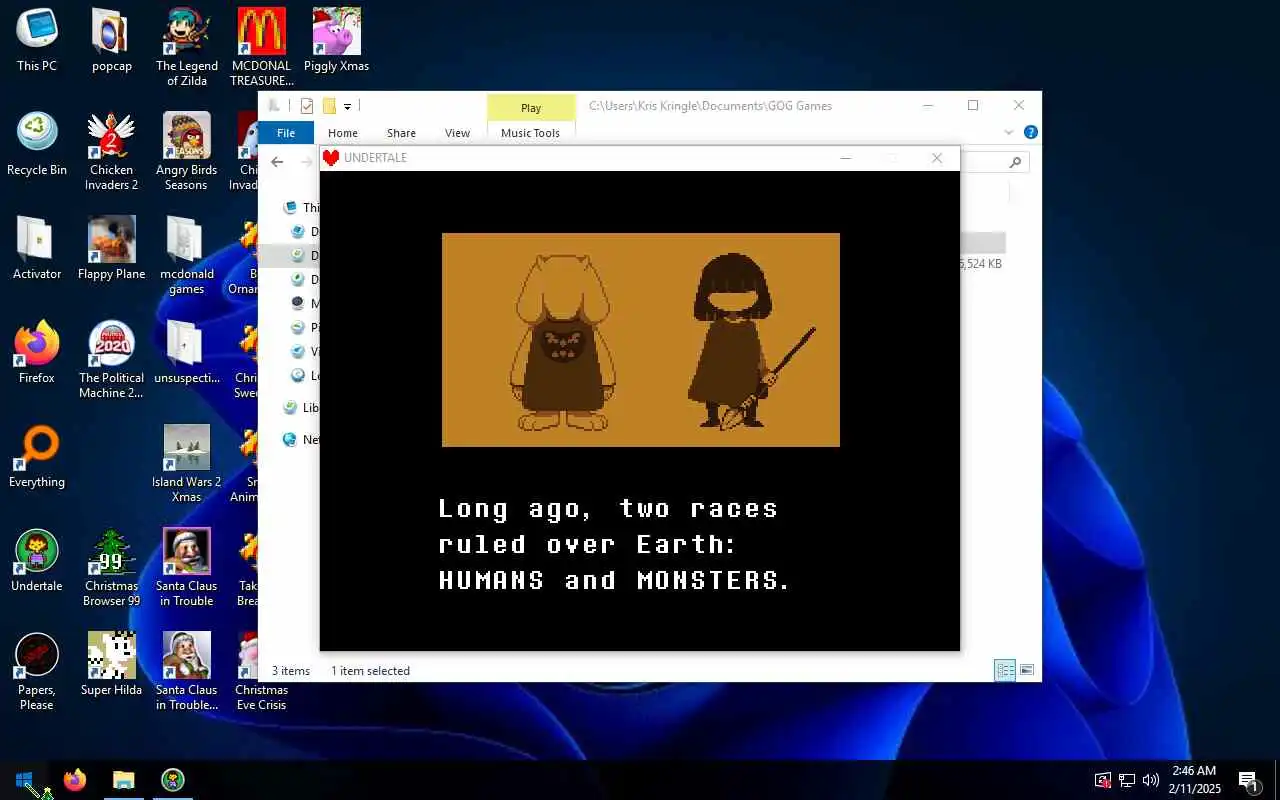Open Christmas Browser 99 shortcut
Screen dimensions: 1280x800
111,567
